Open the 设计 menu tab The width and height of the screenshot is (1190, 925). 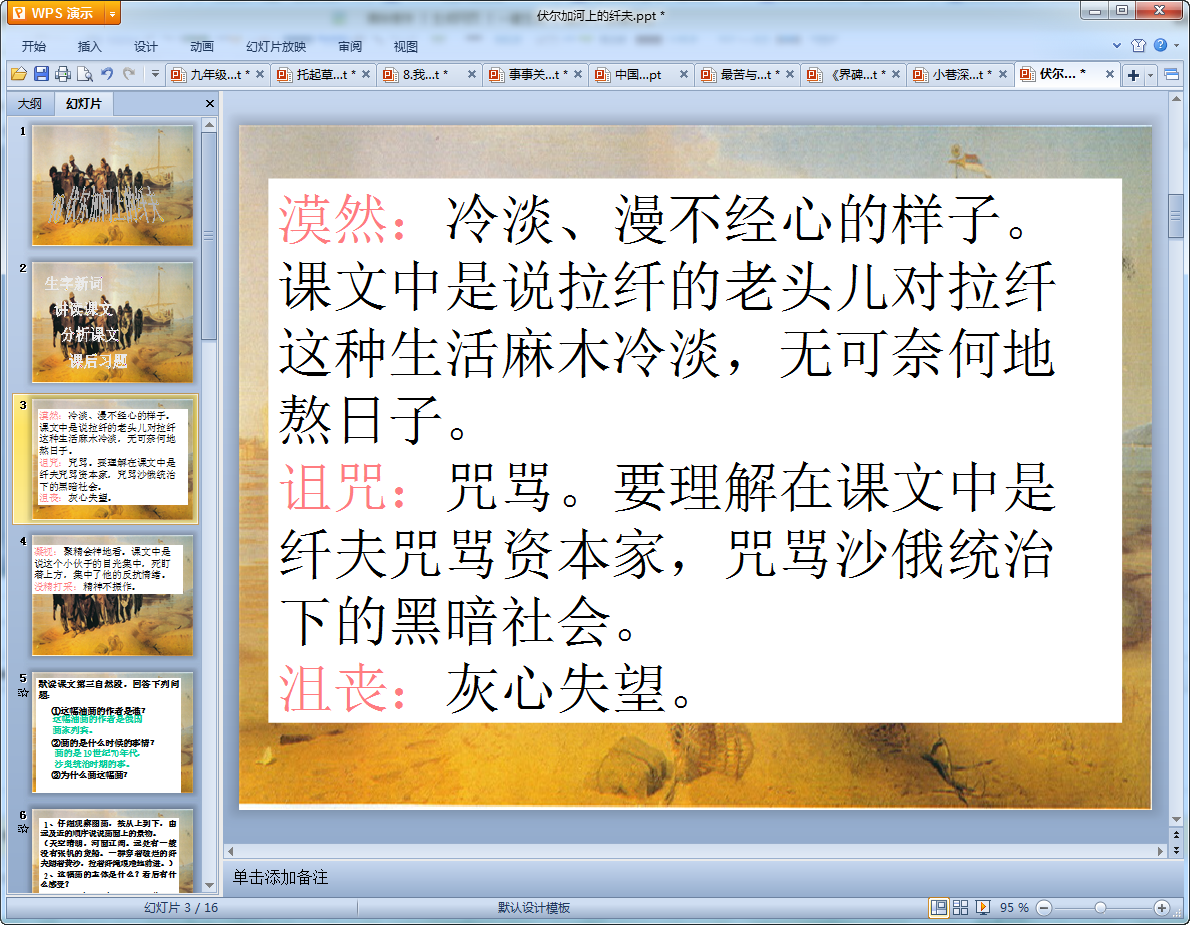[x=146, y=46]
